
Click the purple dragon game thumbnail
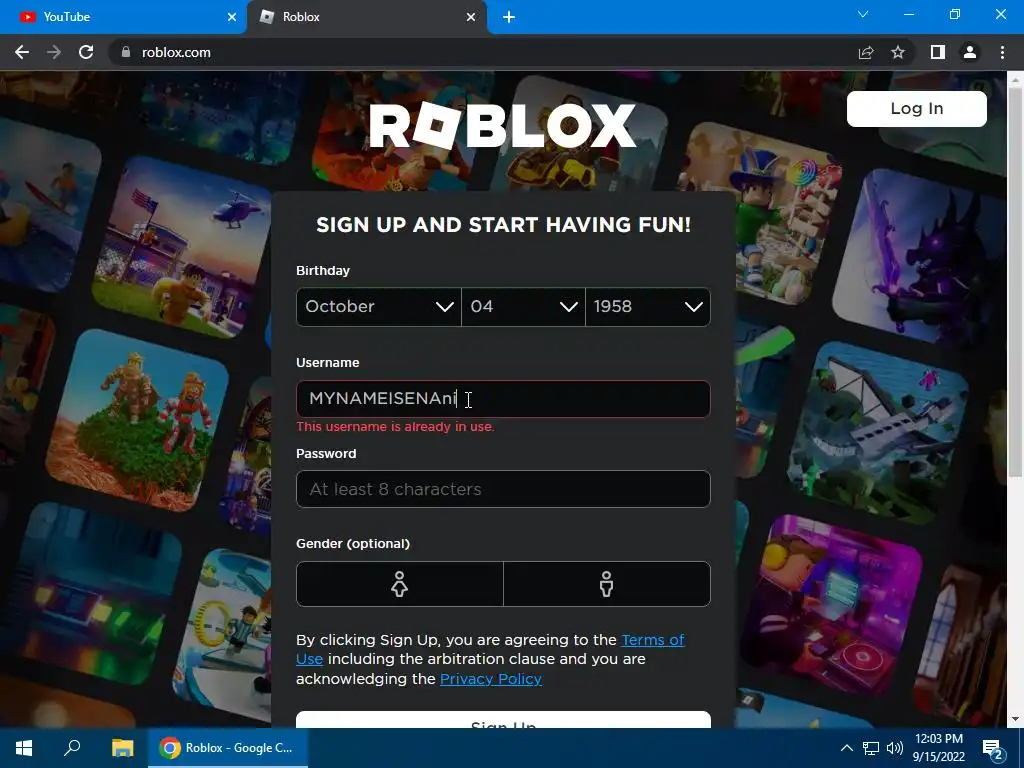[x=921, y=258]
